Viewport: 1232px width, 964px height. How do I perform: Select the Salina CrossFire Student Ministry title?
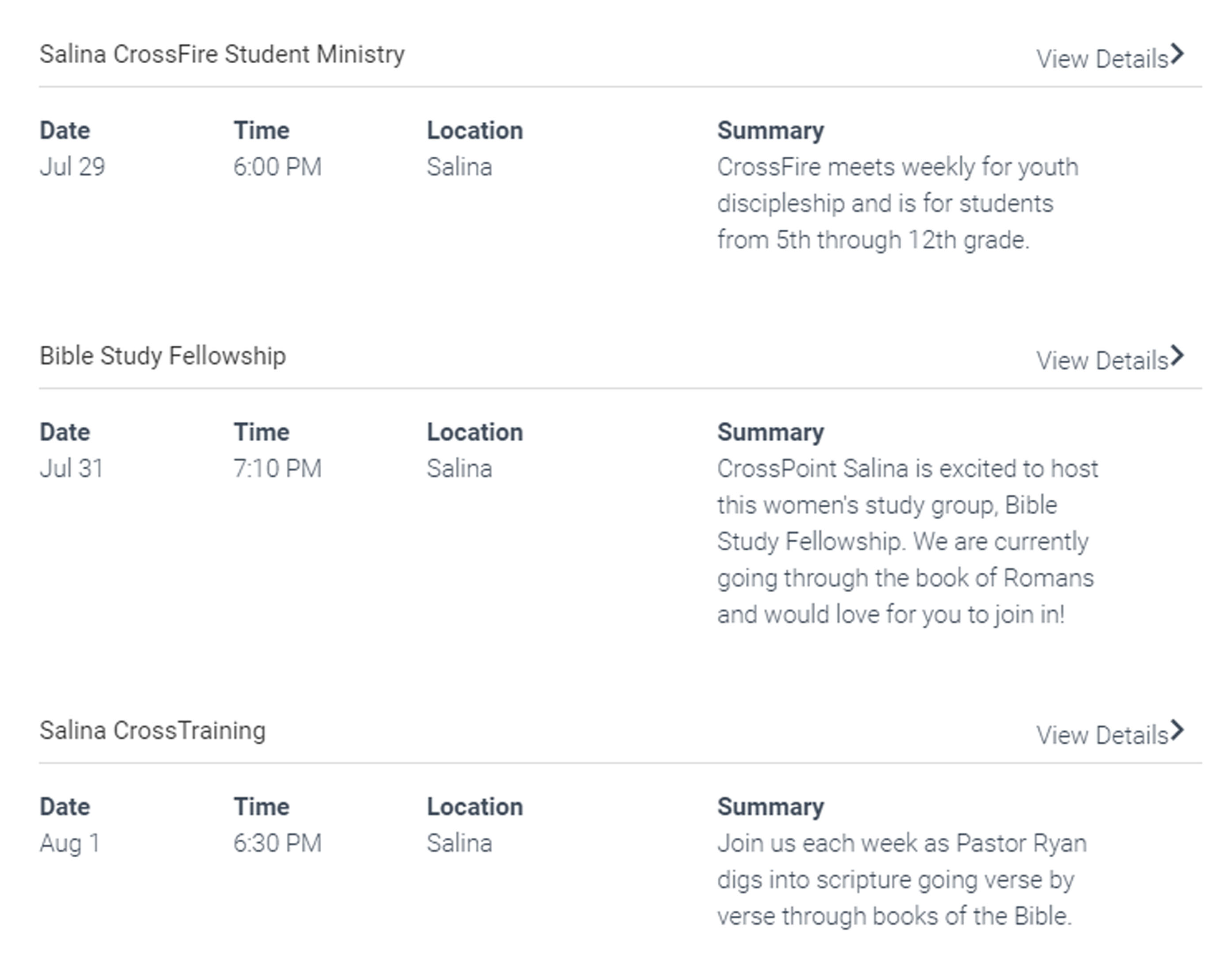pos(222,55)
